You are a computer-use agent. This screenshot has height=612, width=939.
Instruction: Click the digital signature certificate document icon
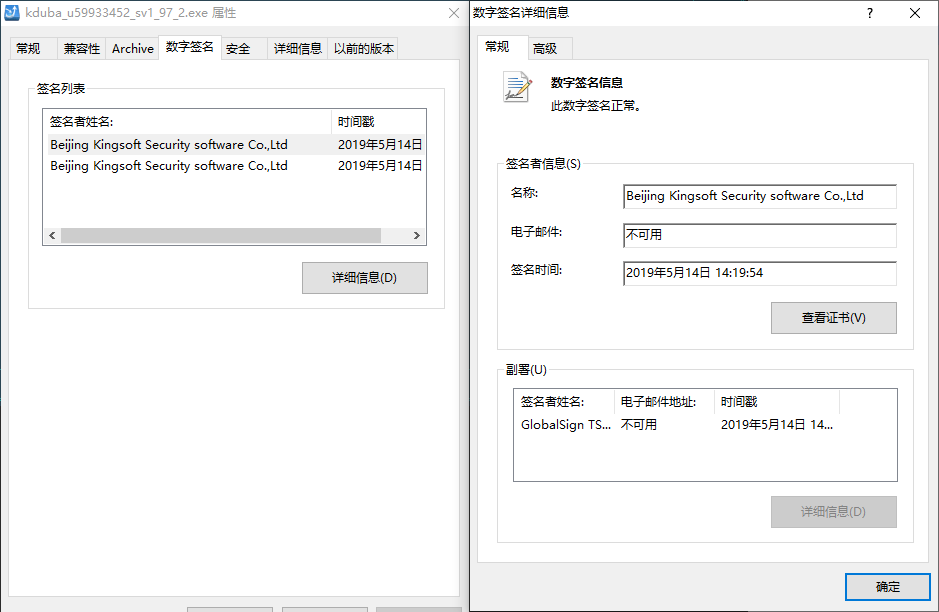[517, 87]
